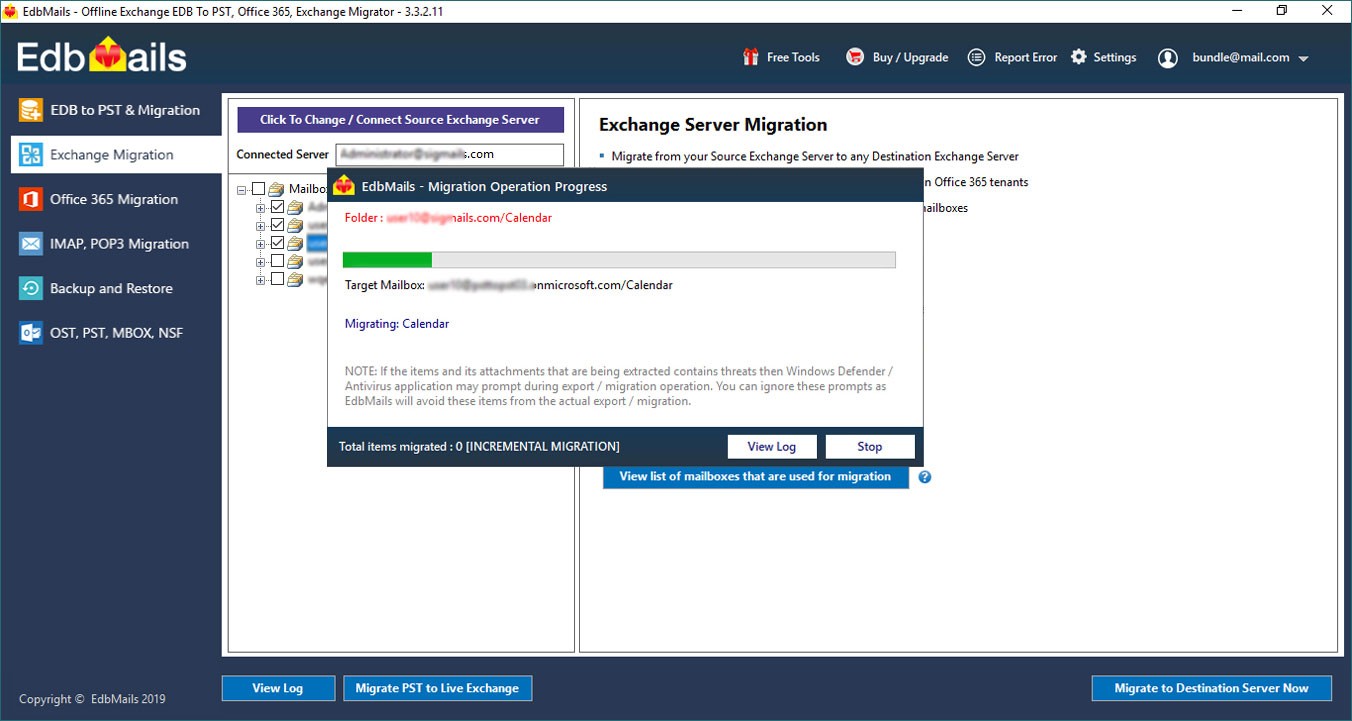Collapse the root Mailboxes tree node
Viewport: 1352px width, 721px height.
(x=242, y=189)
